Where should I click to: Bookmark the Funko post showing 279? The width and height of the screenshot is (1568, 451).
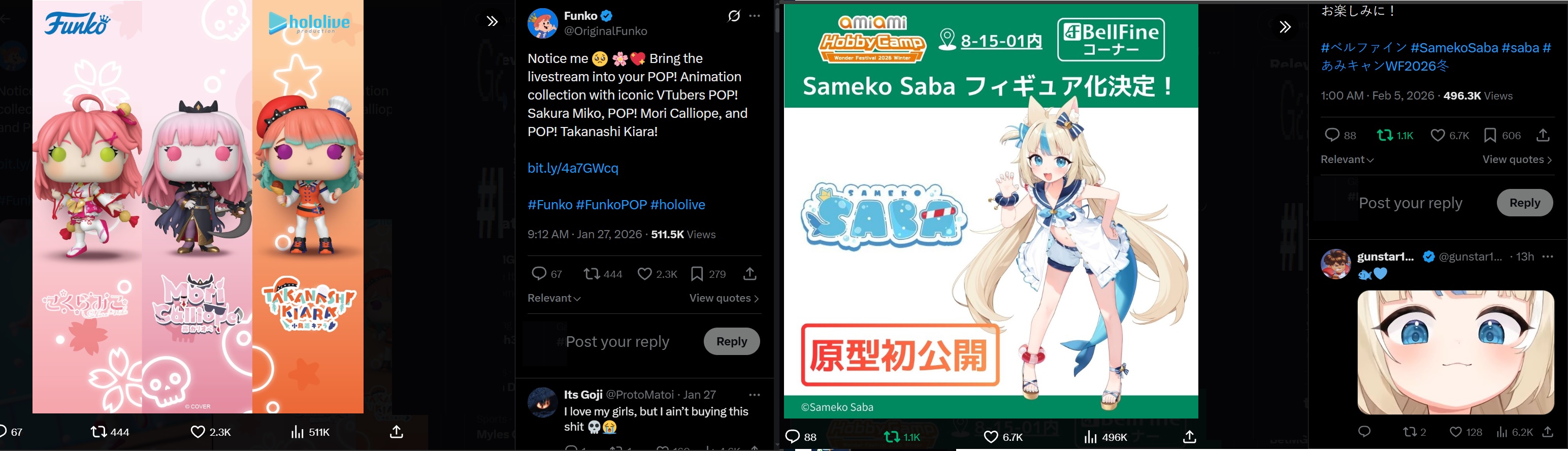coord(708,274)
